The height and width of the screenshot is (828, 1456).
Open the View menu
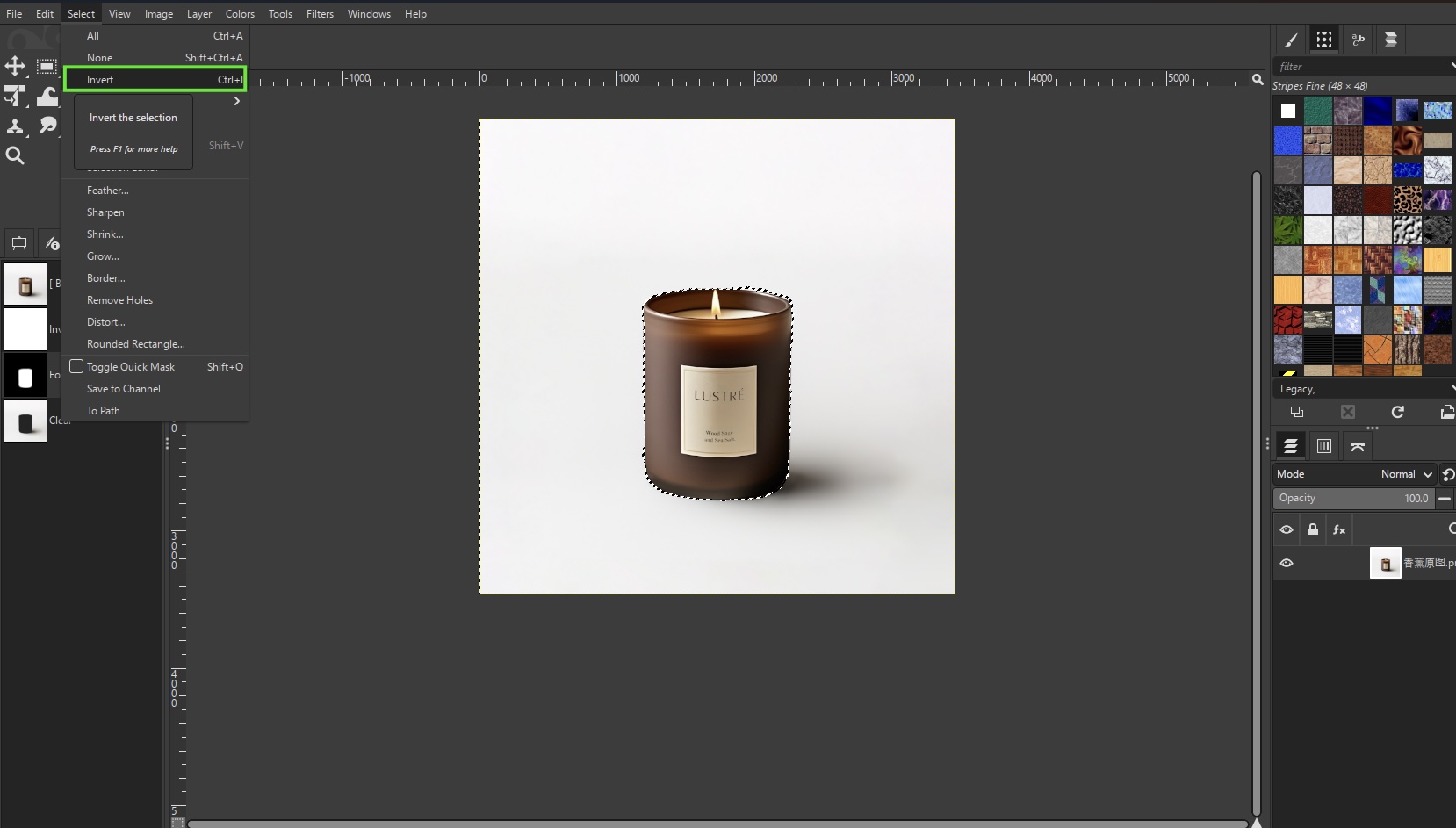tap(119, 13)
